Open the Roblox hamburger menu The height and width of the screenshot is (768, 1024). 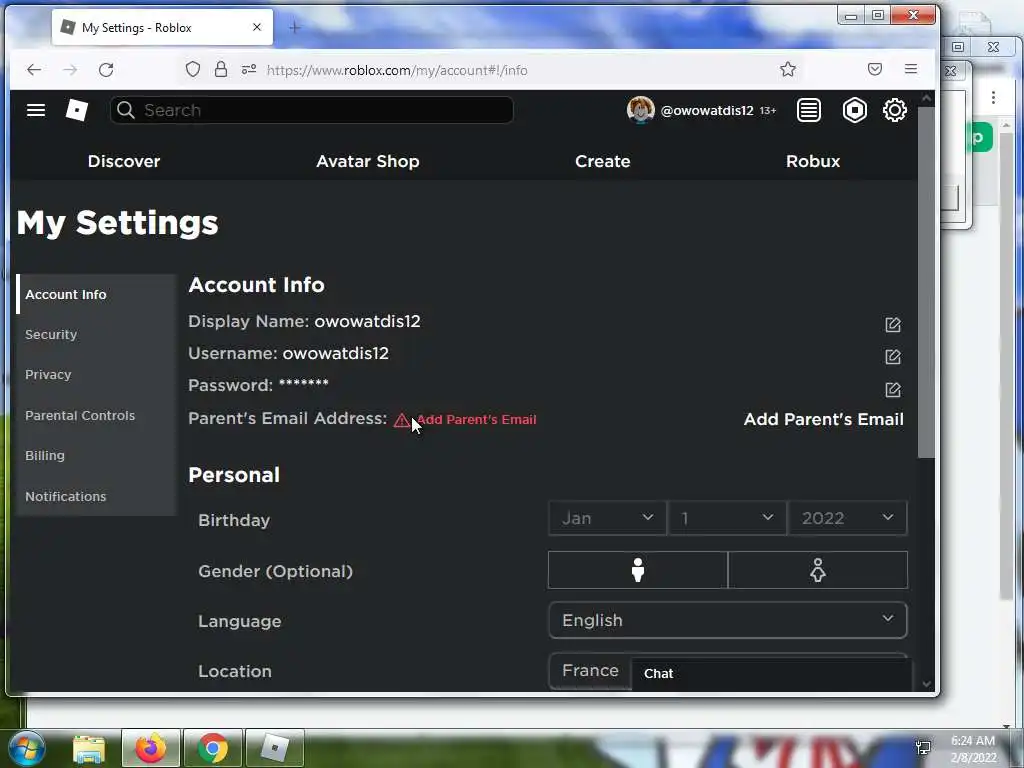pos(36,110)
